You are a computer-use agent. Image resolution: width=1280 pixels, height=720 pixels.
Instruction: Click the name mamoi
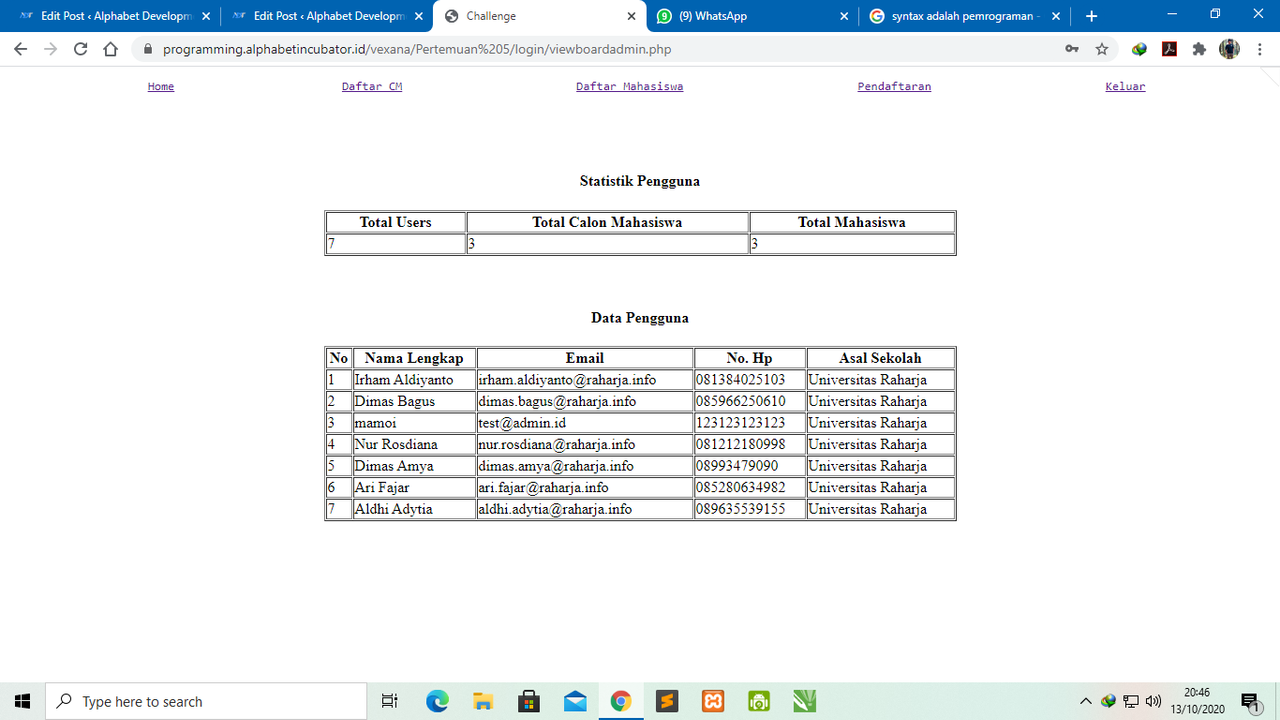[376, 423]
